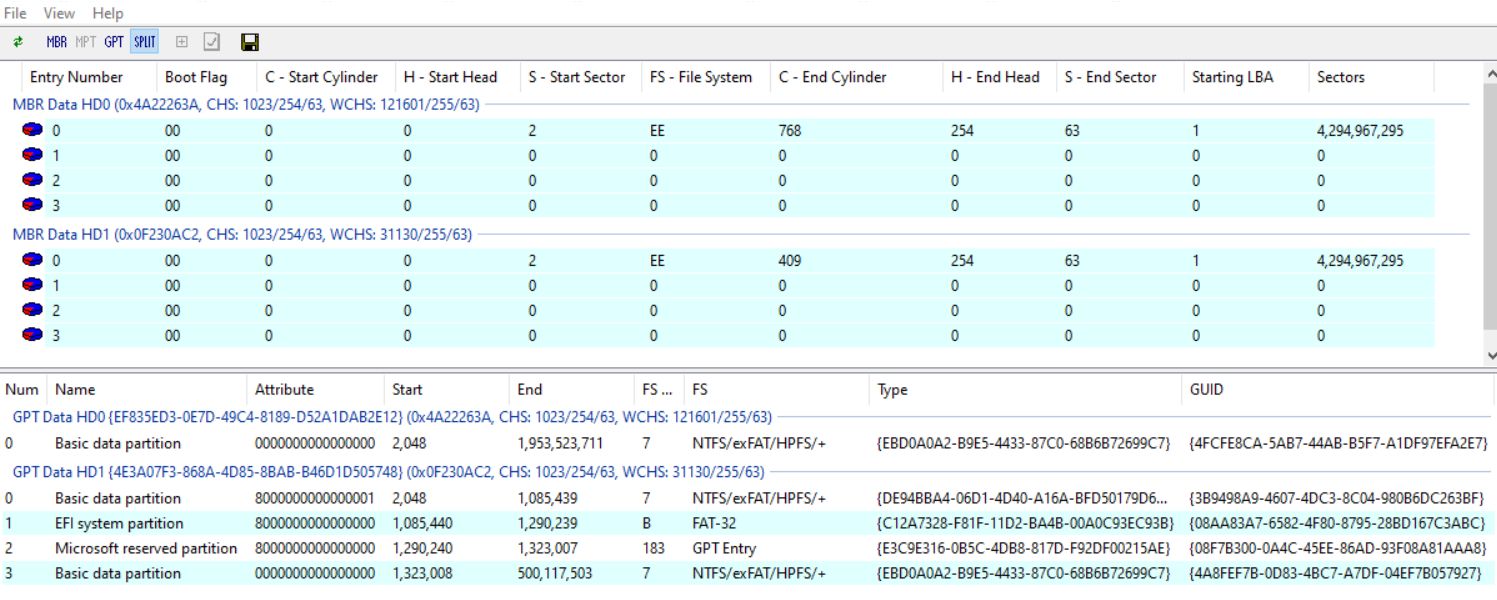Select the EFI system partition row

click(x=748, y=523)
